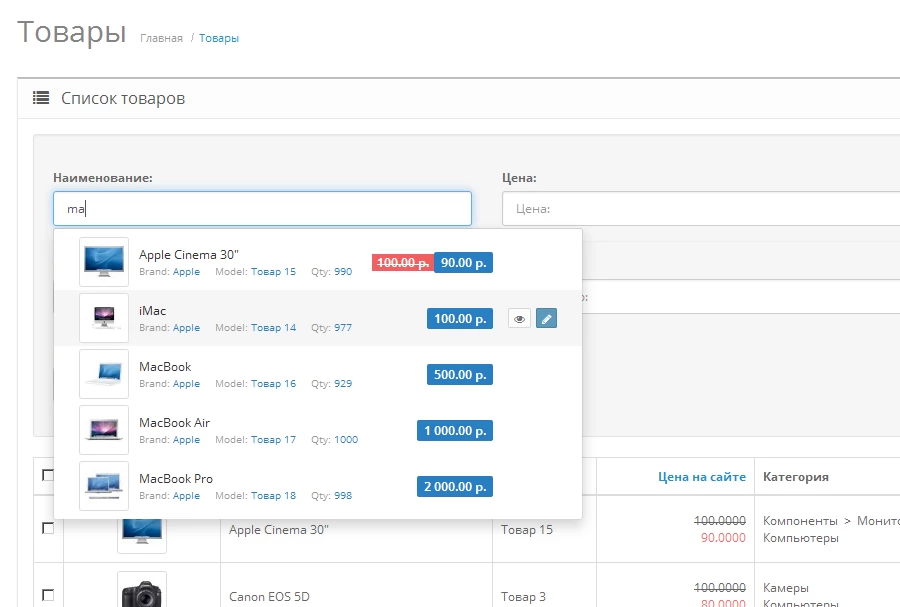
Task: Open the Apple Cinema 30" suggestion thumbnail
Action: [x=104, y=262]
